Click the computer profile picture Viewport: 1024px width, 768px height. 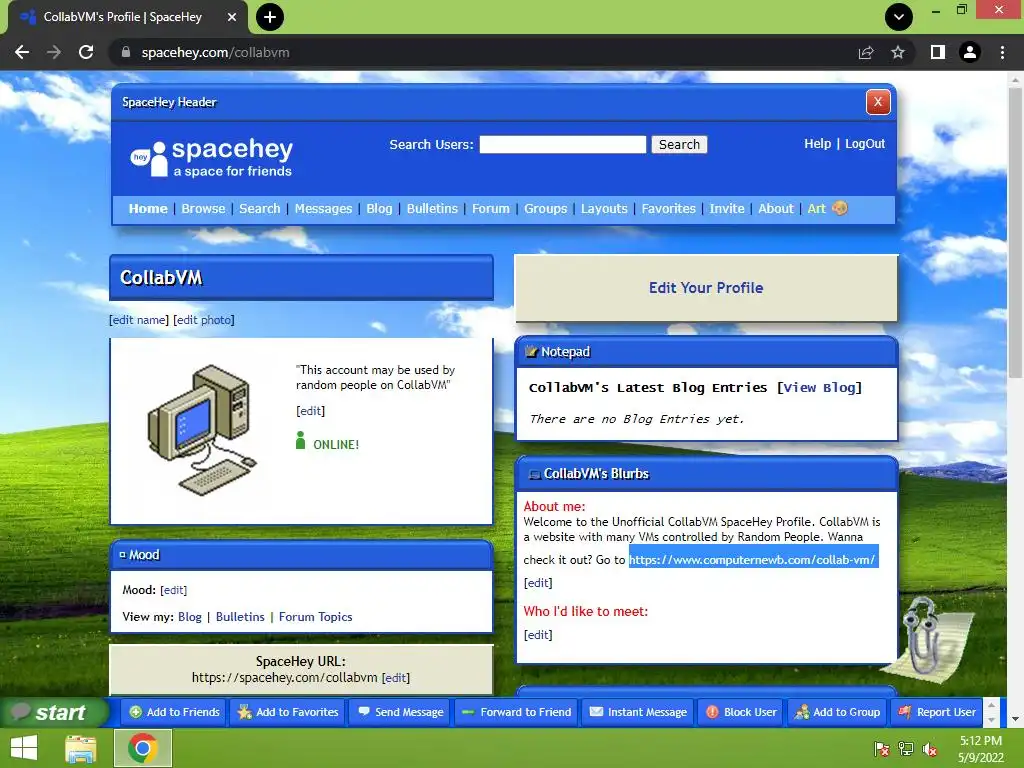pyautogui.click(x=202, y=430)
